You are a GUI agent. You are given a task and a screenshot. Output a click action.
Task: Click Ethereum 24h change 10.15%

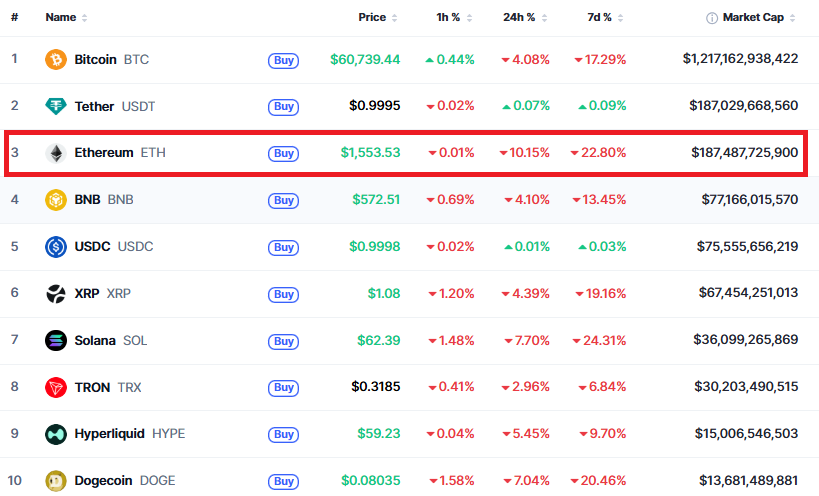click(524, 152)
